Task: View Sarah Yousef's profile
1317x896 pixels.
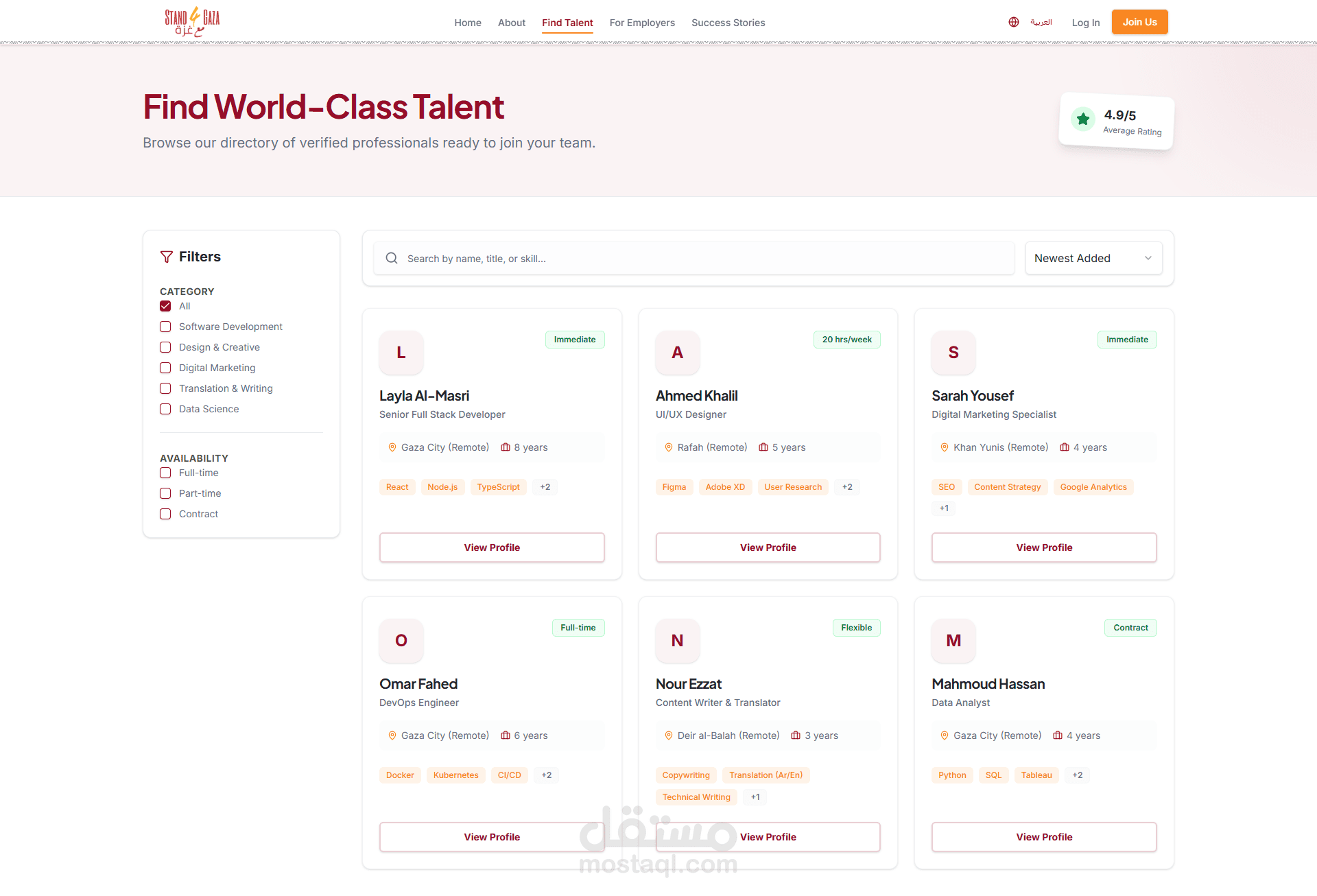Action: click(1043, 547)
